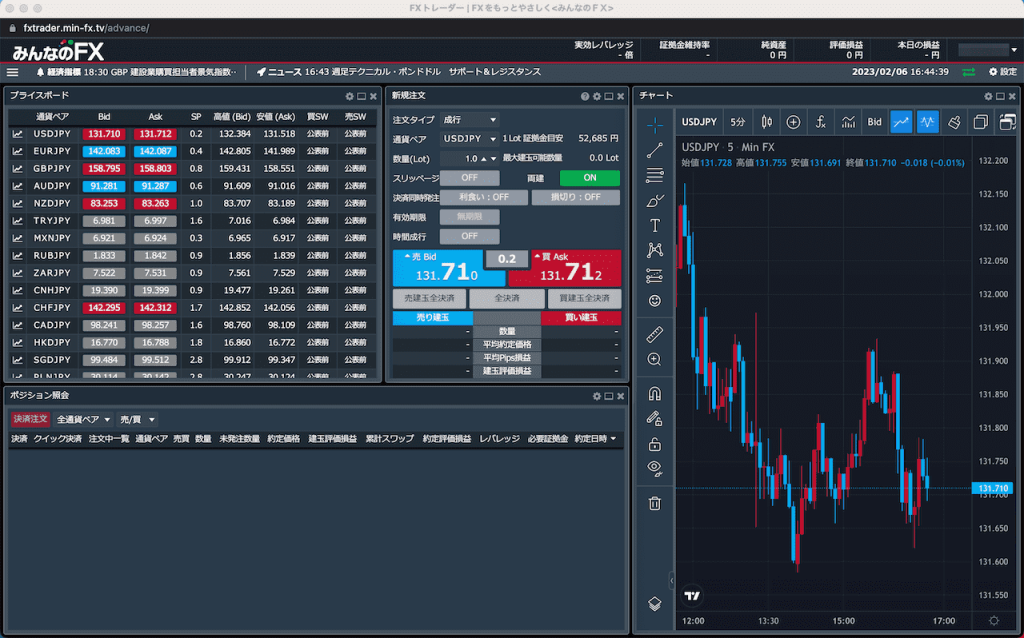
Task: Collapse the chart drawing toolbar side arrow
Action: (x=671, y=580)
